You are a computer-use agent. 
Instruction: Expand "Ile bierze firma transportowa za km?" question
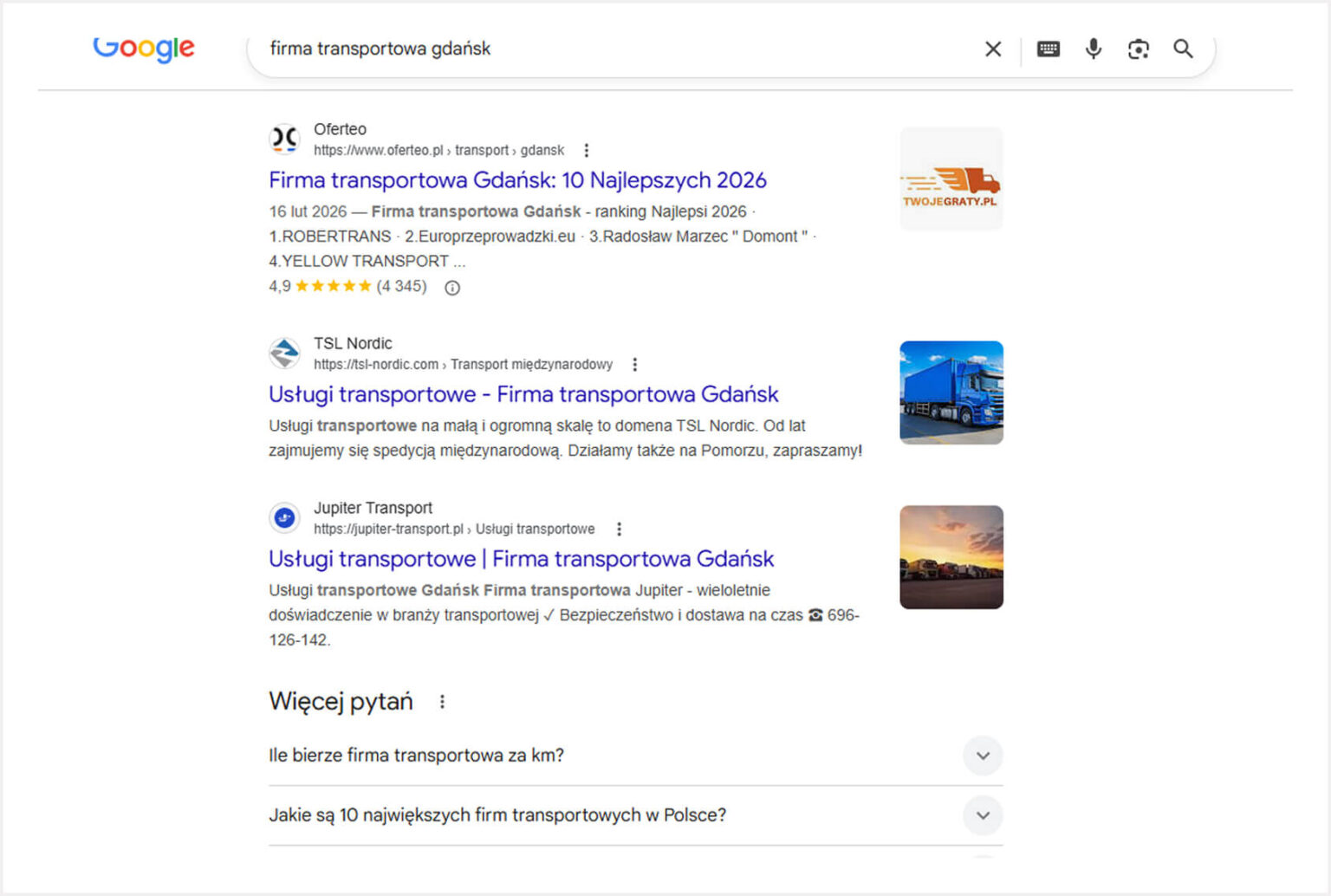pyautogui.click(x=983, y=756)
